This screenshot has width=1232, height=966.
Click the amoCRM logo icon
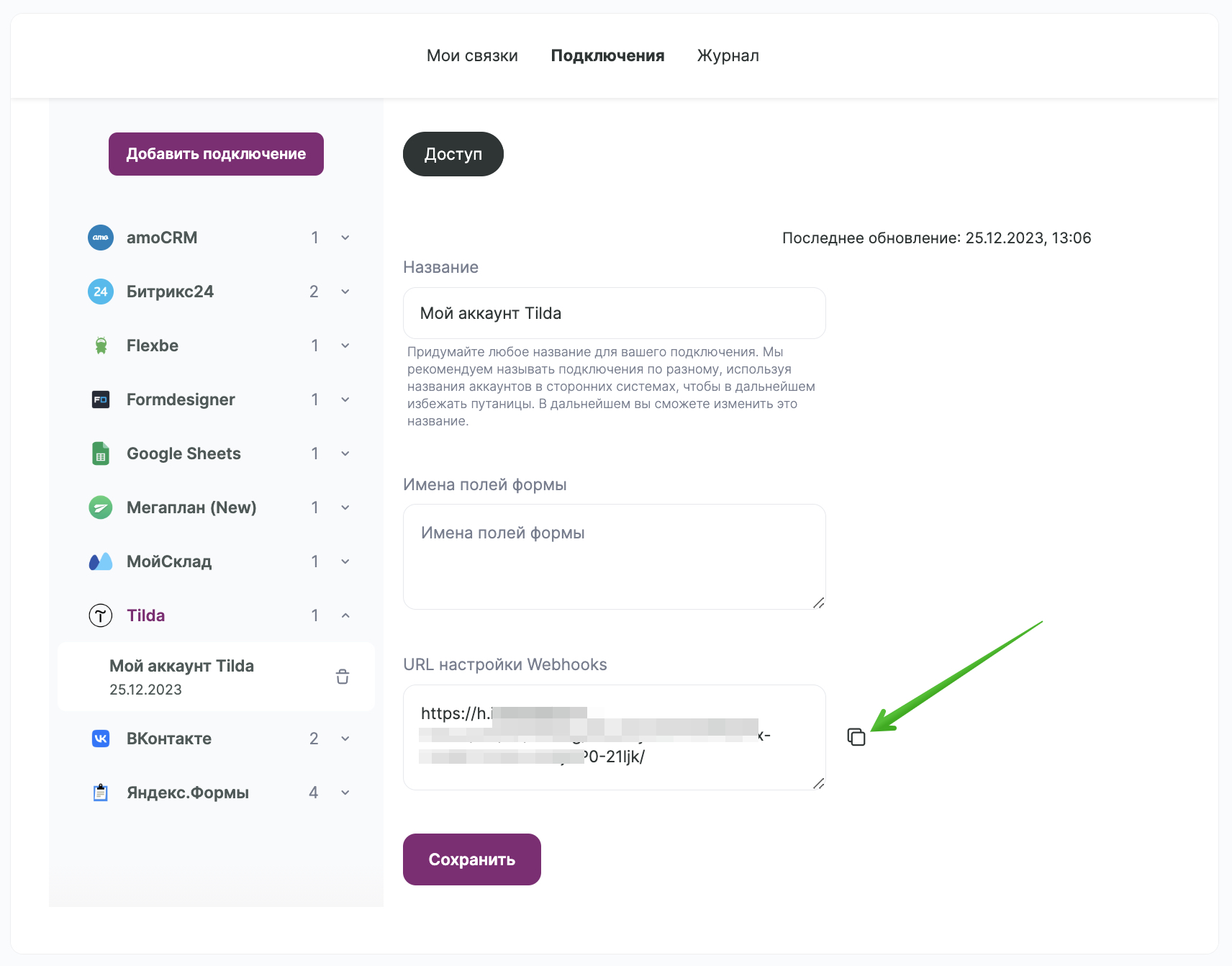tap(101, 238)
